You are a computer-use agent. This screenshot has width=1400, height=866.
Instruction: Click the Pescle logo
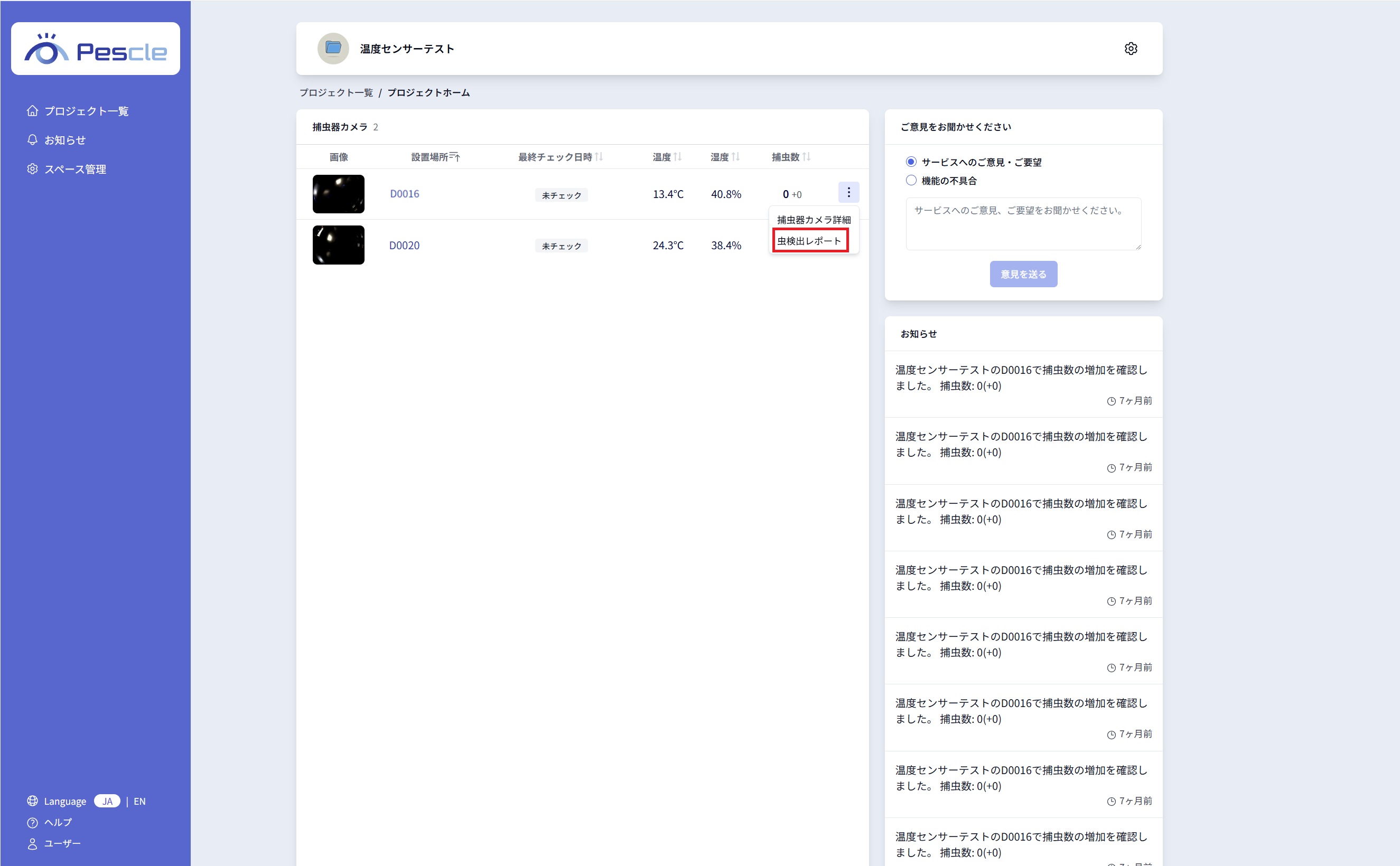tap(95, 49)
